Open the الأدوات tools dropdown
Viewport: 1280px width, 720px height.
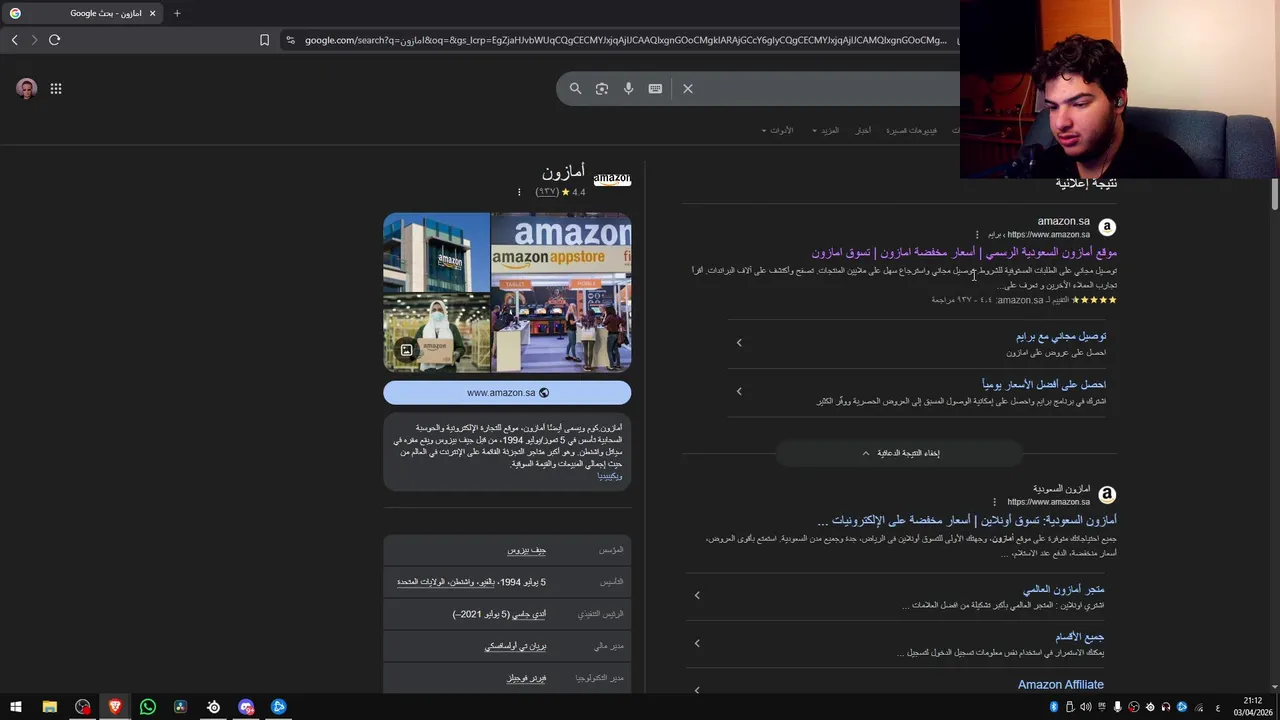pos(777,131)
